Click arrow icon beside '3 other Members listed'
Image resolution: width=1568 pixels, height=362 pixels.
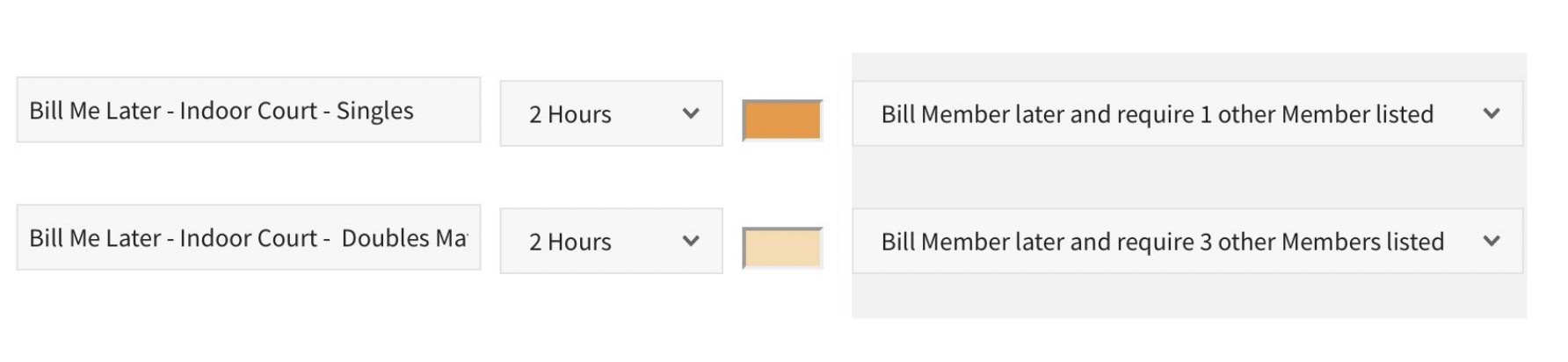(1491, 241)
